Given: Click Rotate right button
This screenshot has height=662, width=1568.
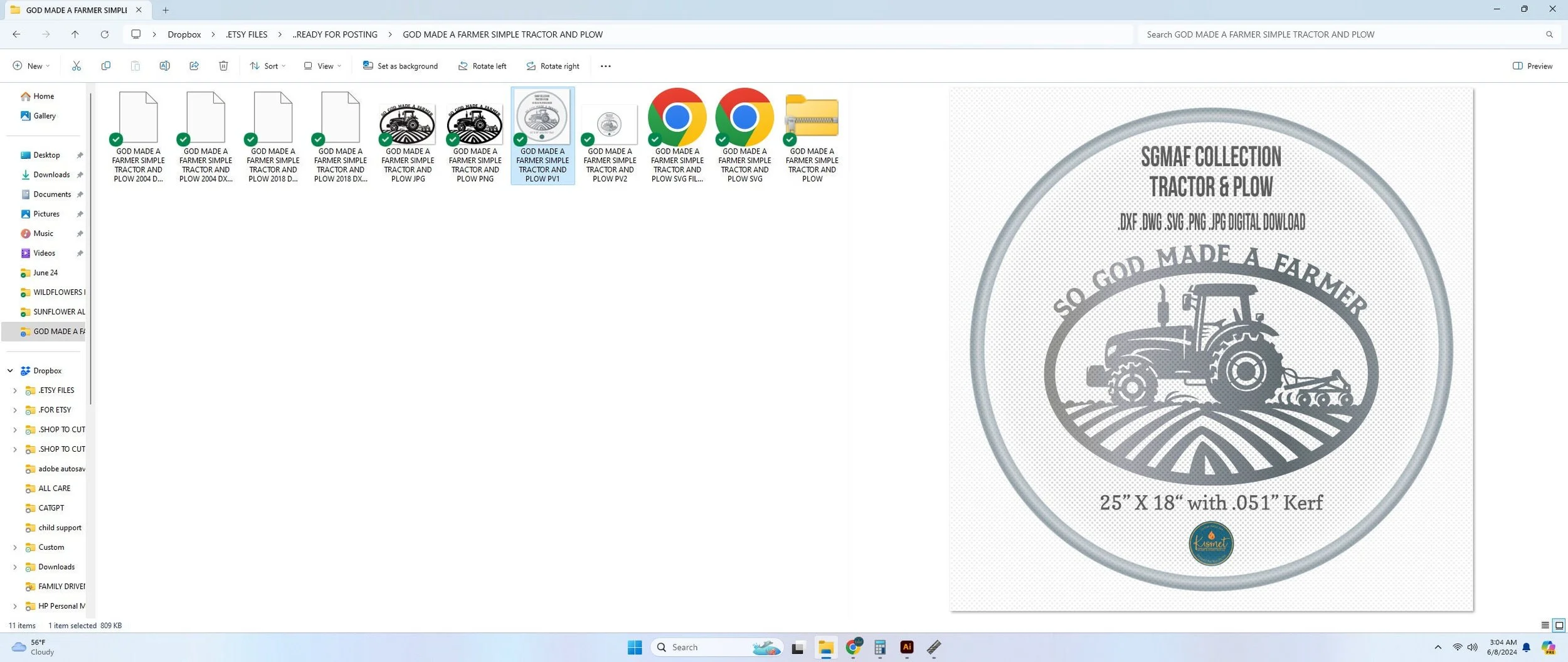Looking at the screenshot, I should point(553,66).
